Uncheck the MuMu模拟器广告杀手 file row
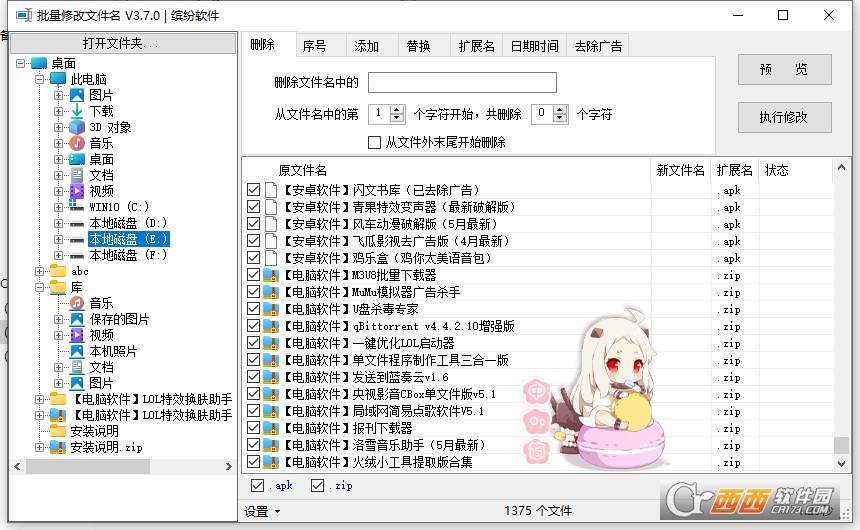The height and width of the screenshot is (530, 860). 253,292
